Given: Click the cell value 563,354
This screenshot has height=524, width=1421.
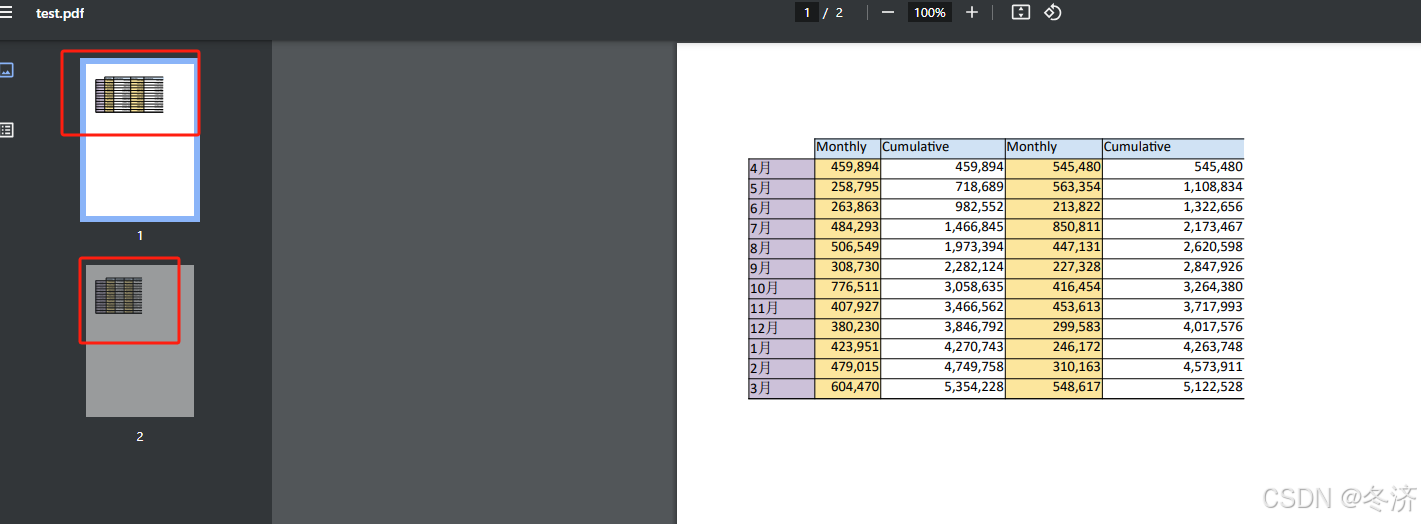Looking at the screenshot, I should pyautogui.click(x=1076, y=187).
